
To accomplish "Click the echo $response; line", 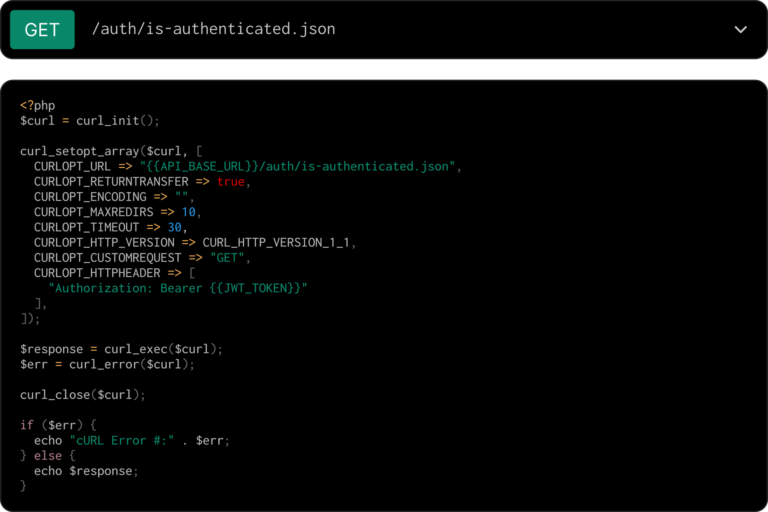I will (86, 471).
